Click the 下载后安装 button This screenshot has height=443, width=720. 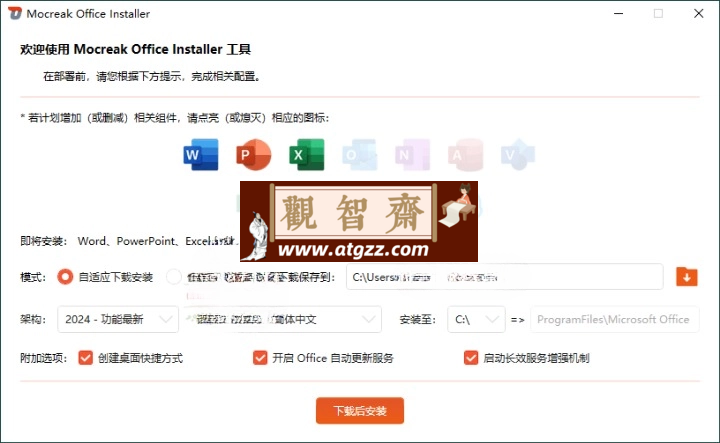pyautogui.click(x=360, y=410)
